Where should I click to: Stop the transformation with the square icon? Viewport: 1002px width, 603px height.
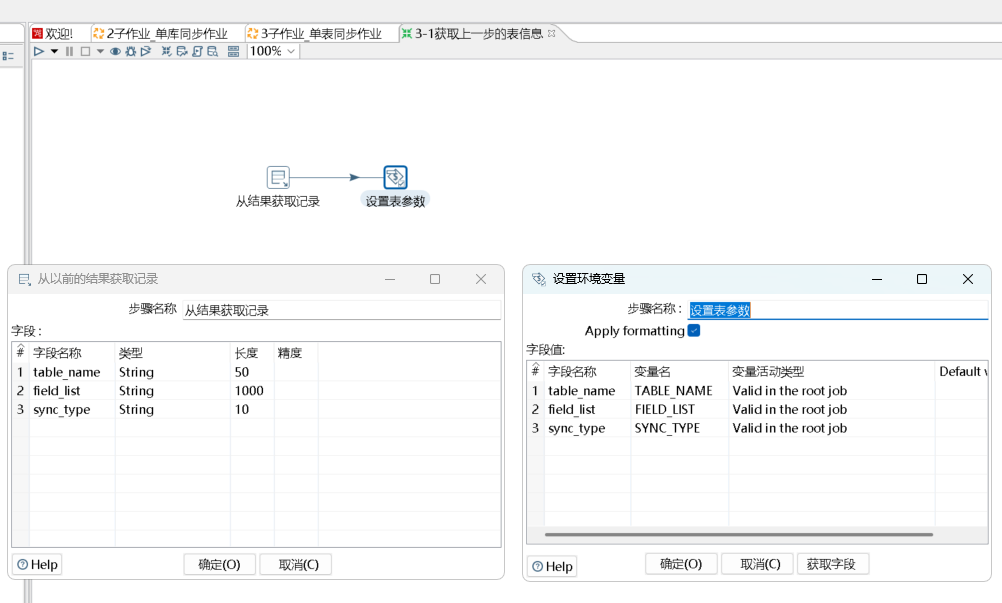point(85,51)
